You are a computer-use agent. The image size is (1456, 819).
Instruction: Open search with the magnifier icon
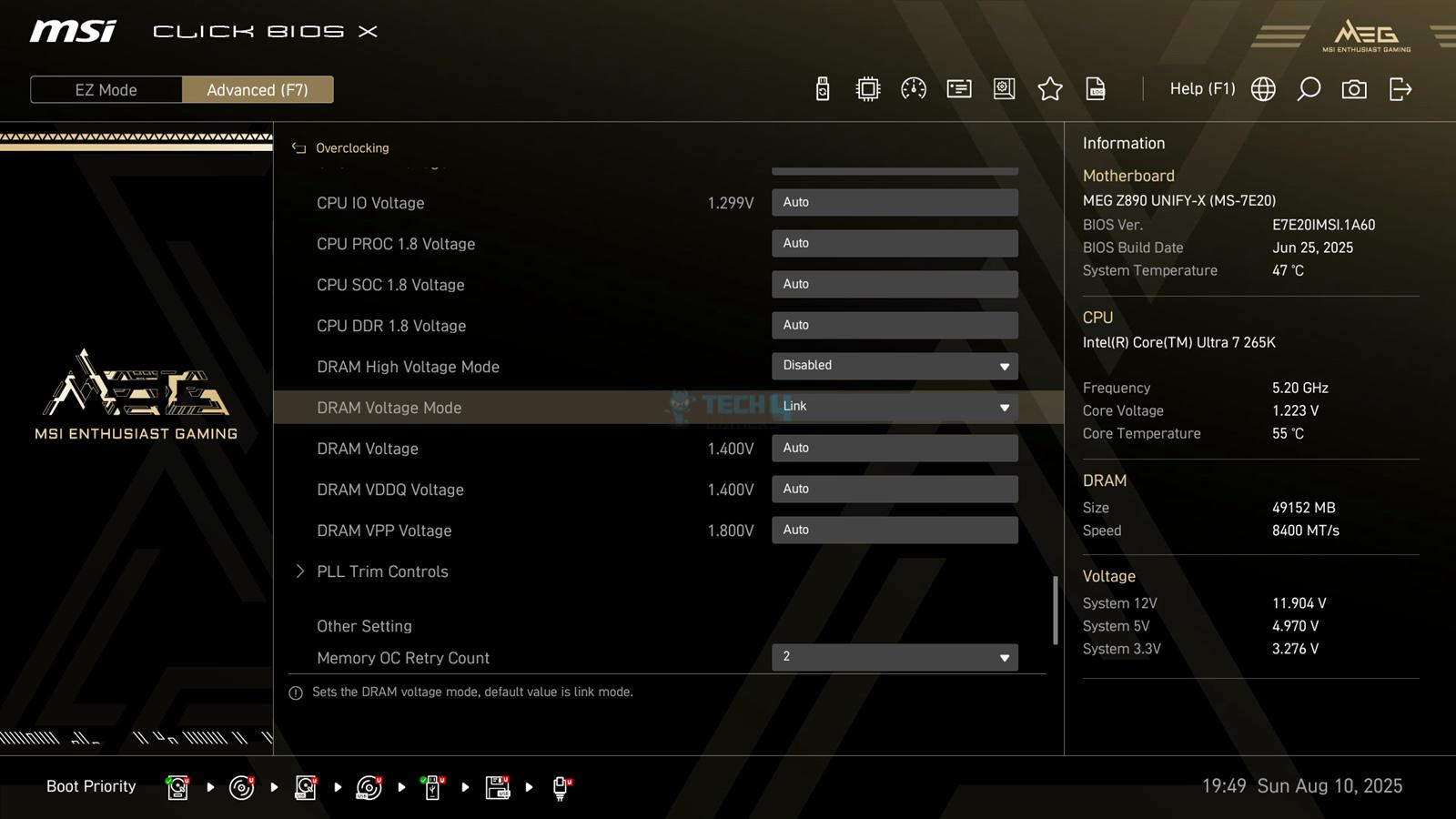tap(1309, 89)
